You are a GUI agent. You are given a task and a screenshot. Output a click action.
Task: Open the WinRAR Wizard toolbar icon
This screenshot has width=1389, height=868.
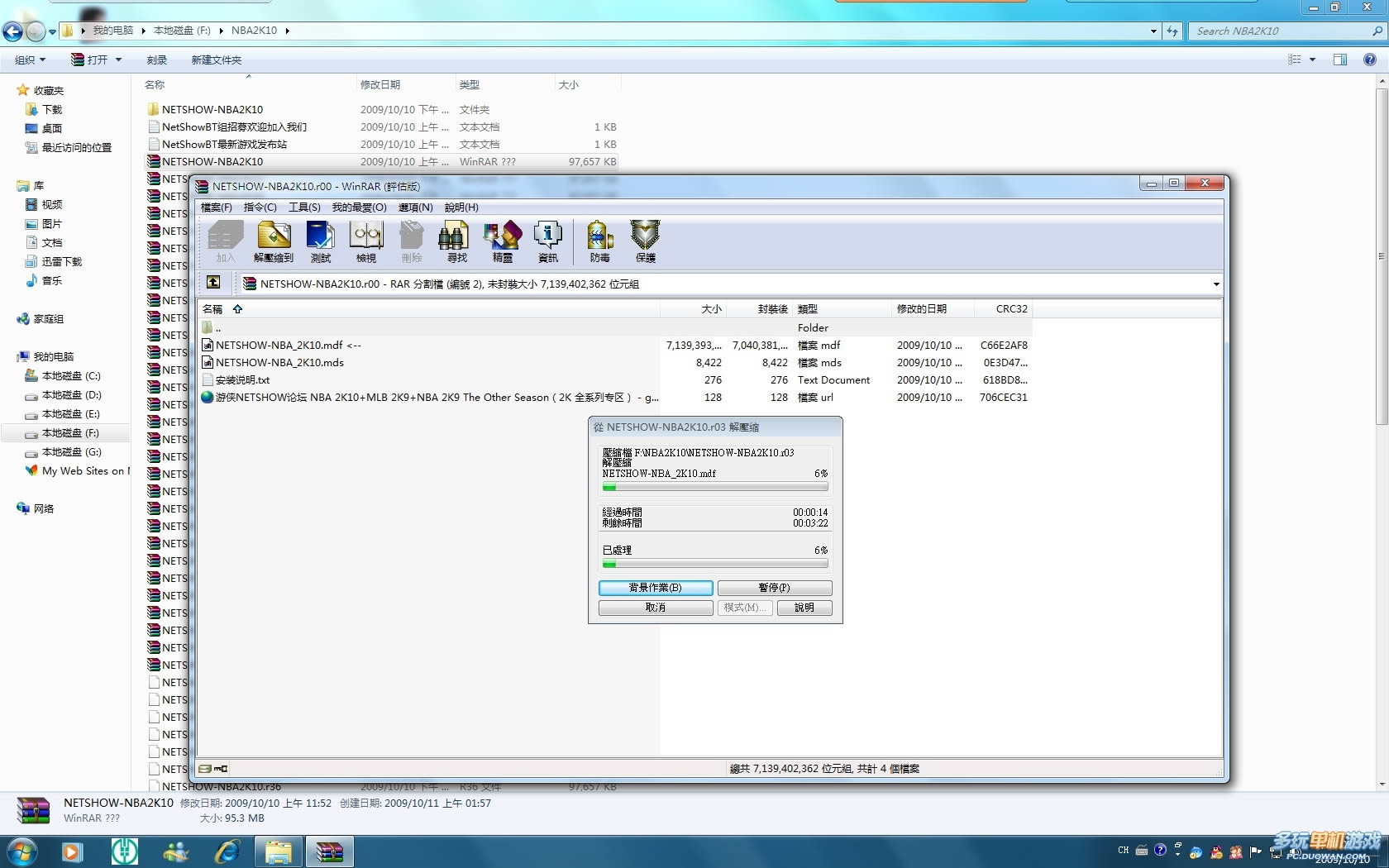(503, 241)
